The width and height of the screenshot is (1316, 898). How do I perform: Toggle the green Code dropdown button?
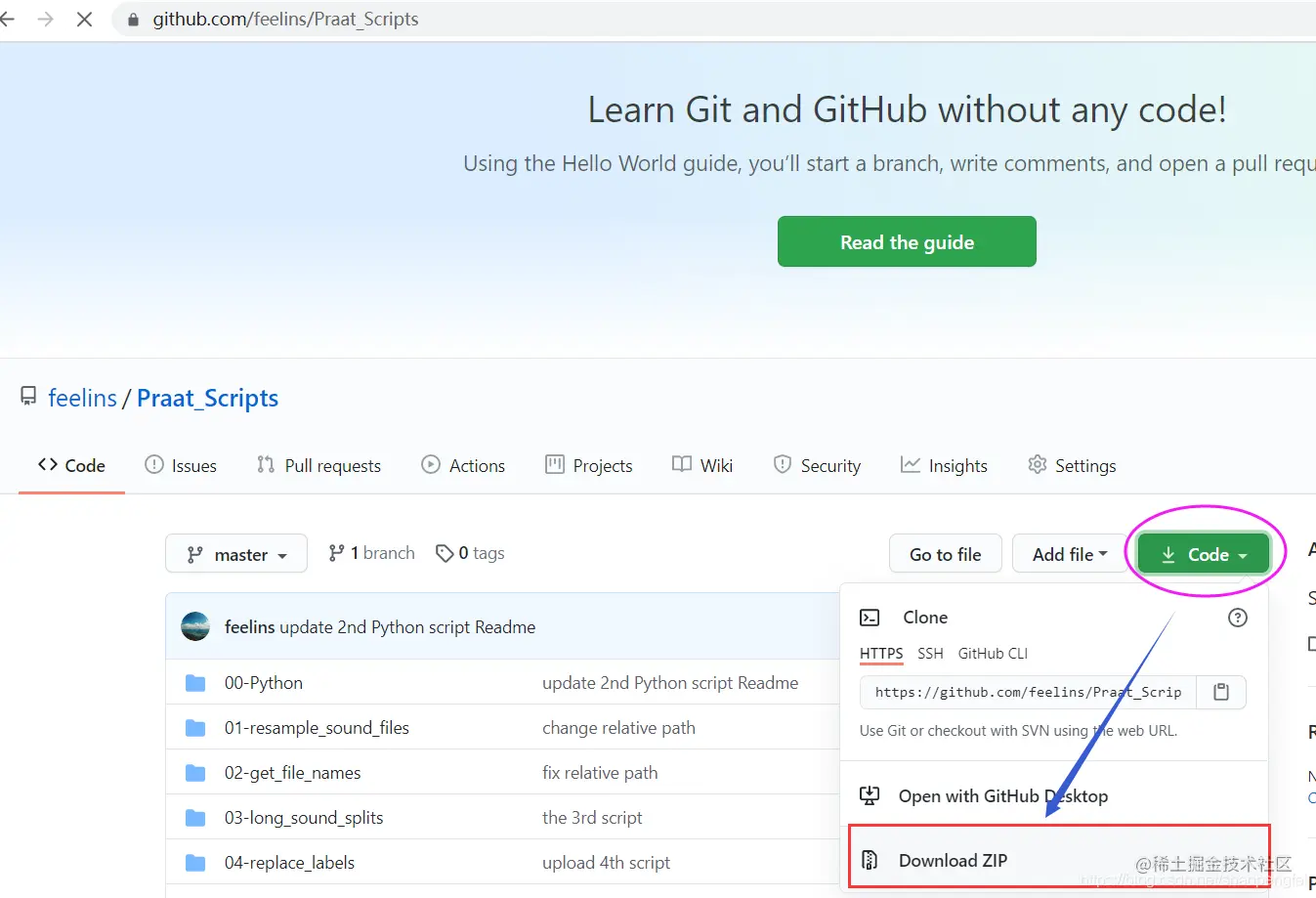[1204, 554]
